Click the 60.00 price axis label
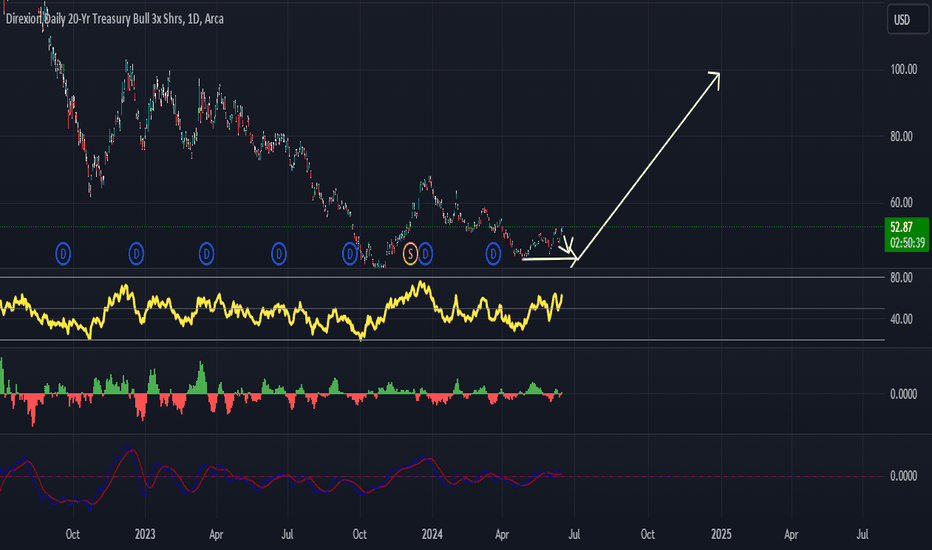 tap(901, 203)
